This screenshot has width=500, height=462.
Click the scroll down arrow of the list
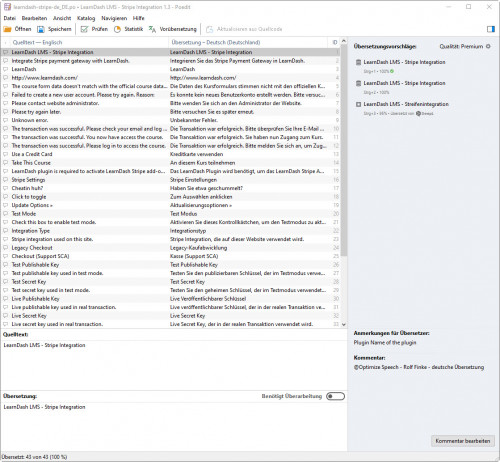[344, 324]
